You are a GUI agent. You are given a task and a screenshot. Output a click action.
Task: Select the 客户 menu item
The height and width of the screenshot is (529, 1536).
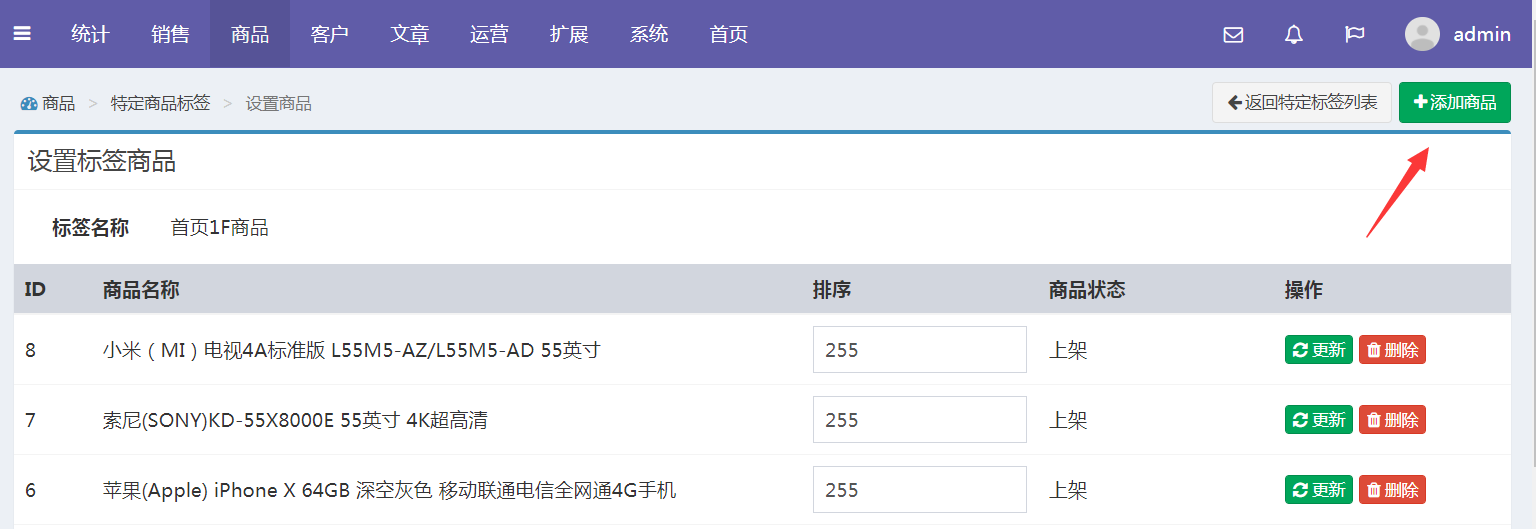click(329, 34)
